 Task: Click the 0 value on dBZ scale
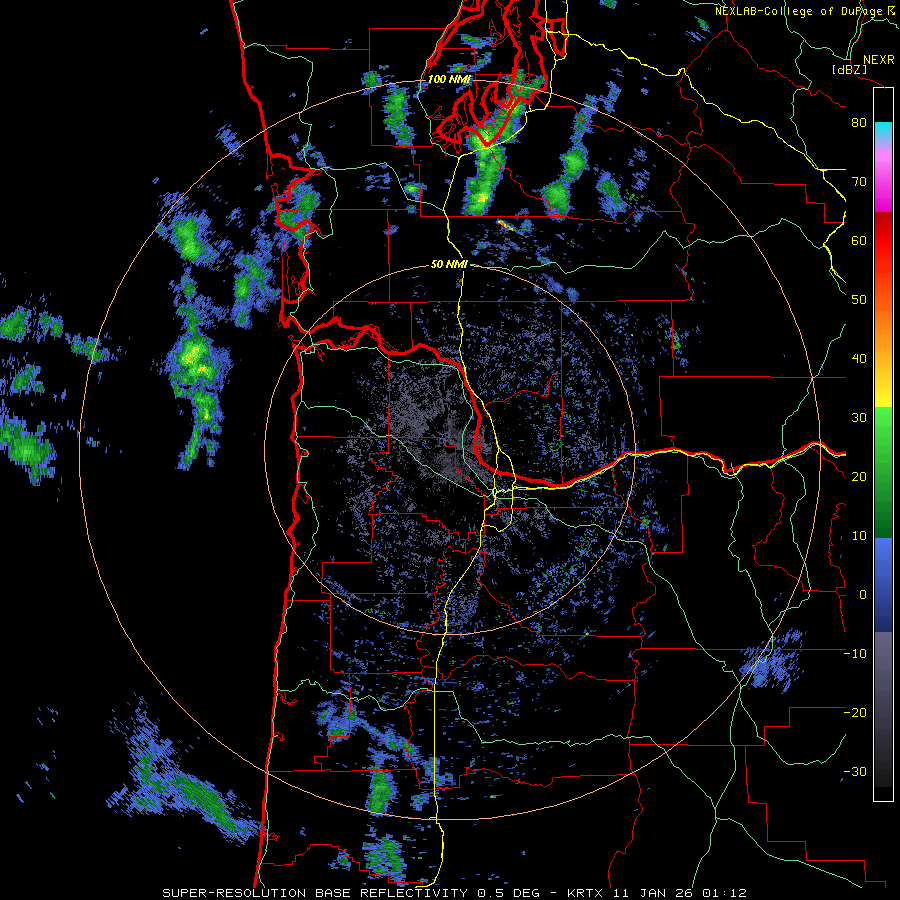863,595
